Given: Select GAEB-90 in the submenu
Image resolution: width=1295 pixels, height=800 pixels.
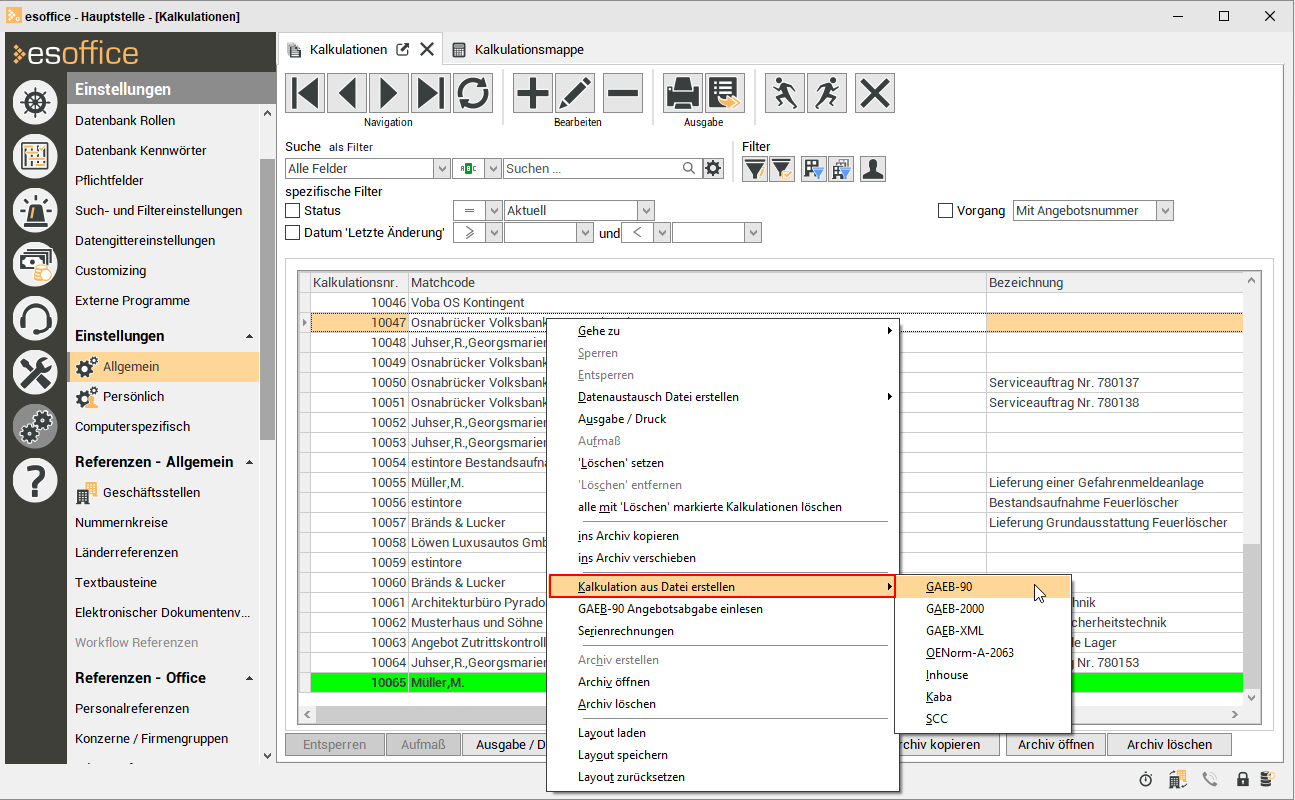Looking at the screenshot, I should coord(983,587).
